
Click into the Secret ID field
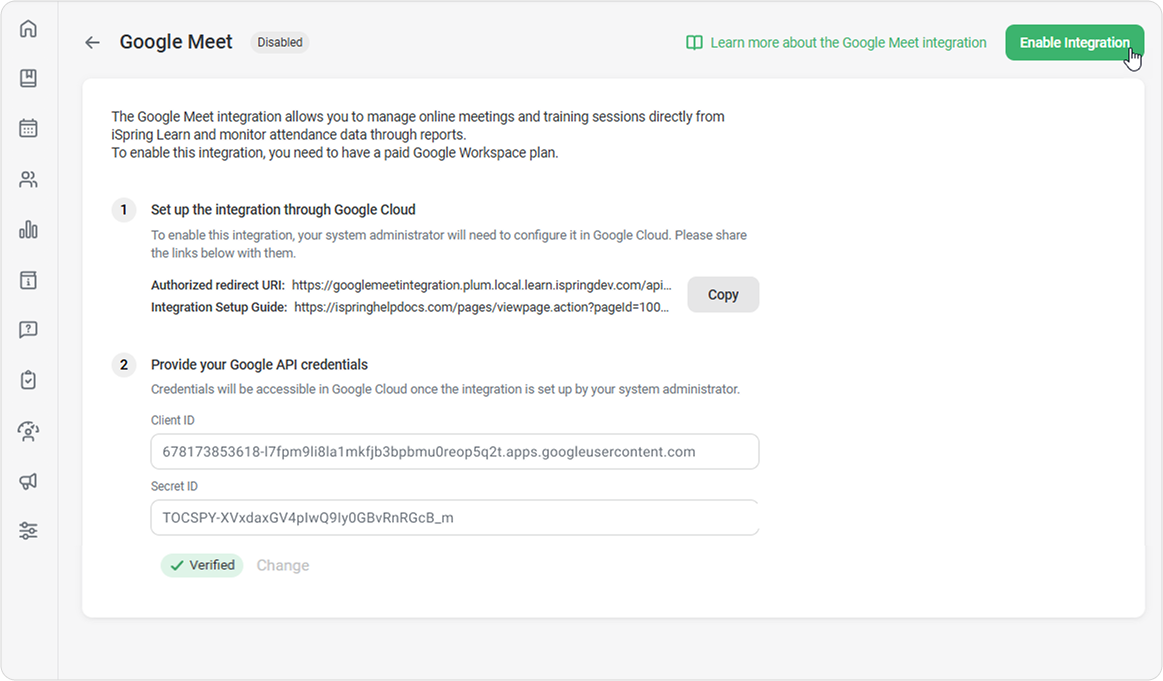pyautogui.click(x=454, y=518)
